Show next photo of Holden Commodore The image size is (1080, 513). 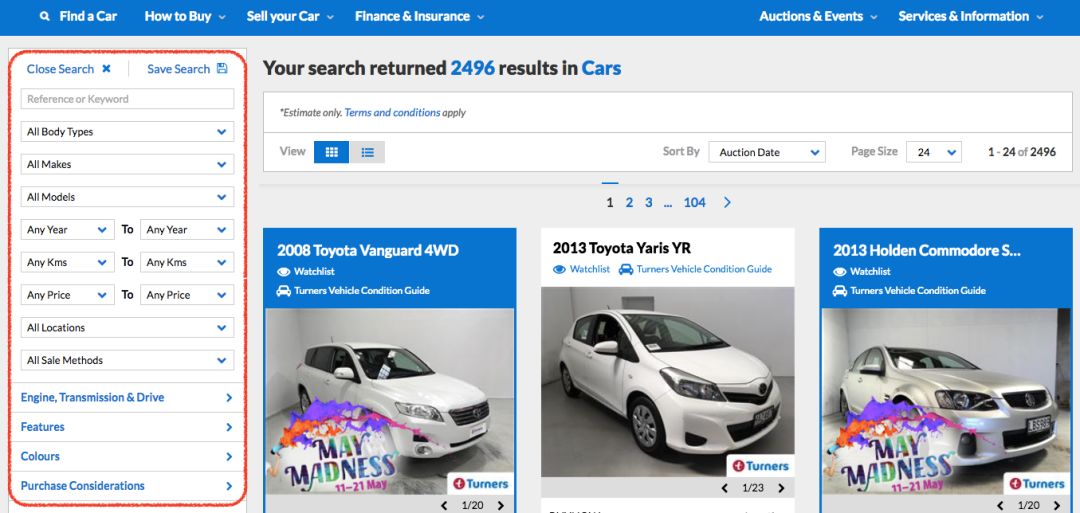point(1057,505)
